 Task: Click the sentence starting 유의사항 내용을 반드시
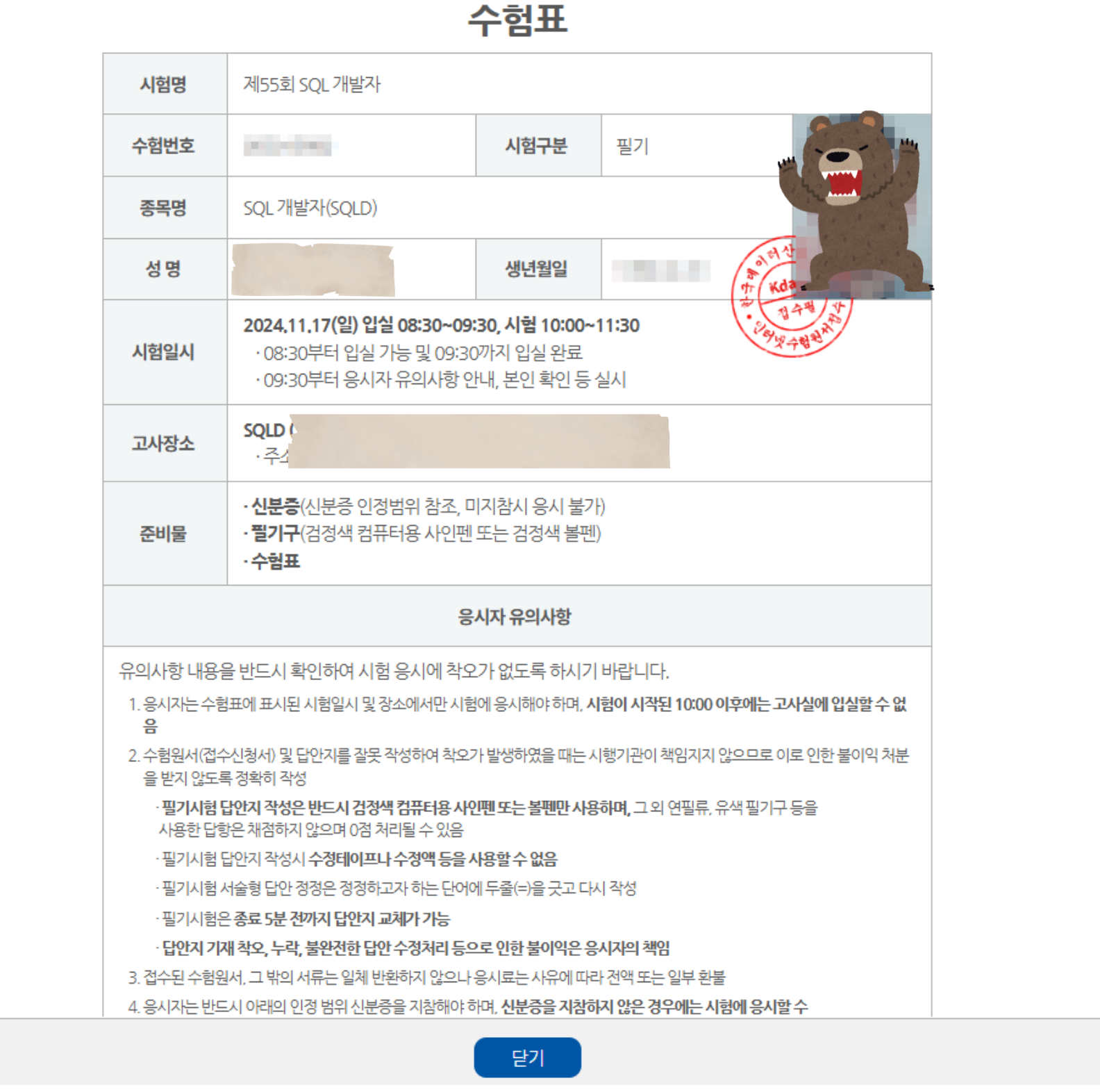[x=394, y=671]
